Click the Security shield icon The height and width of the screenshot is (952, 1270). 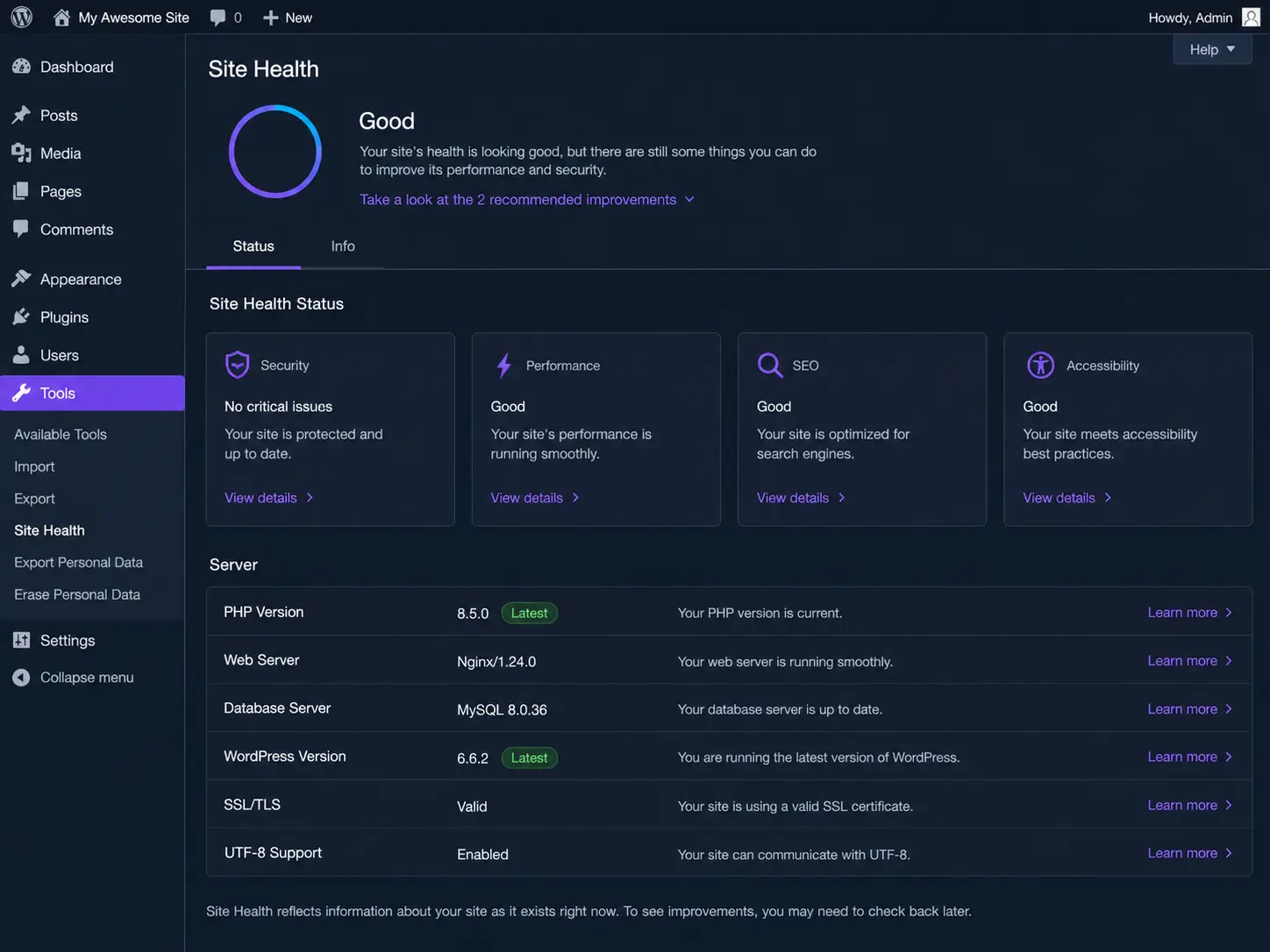[238, 365]
